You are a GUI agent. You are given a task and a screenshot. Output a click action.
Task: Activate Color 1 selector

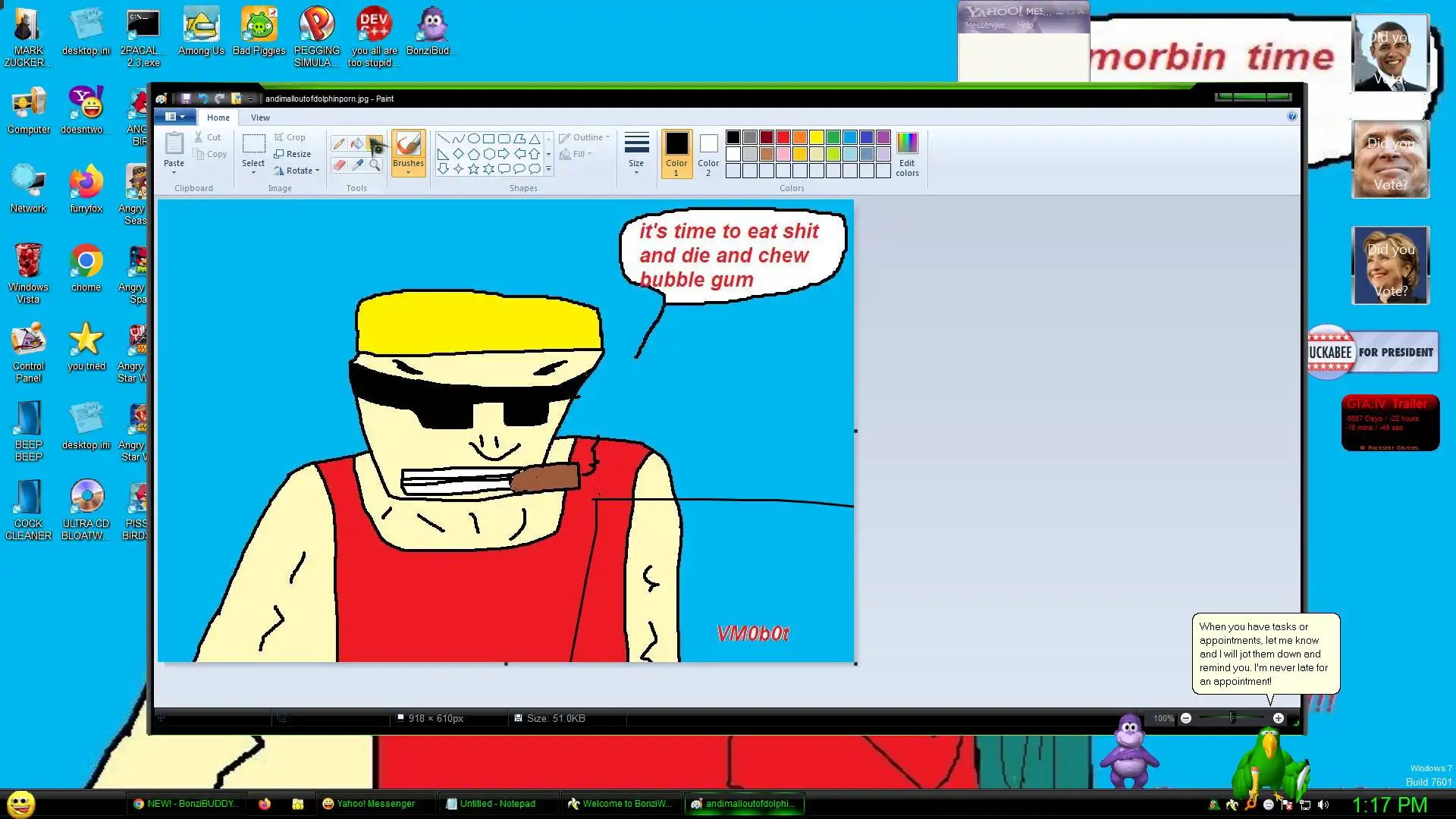676,154
